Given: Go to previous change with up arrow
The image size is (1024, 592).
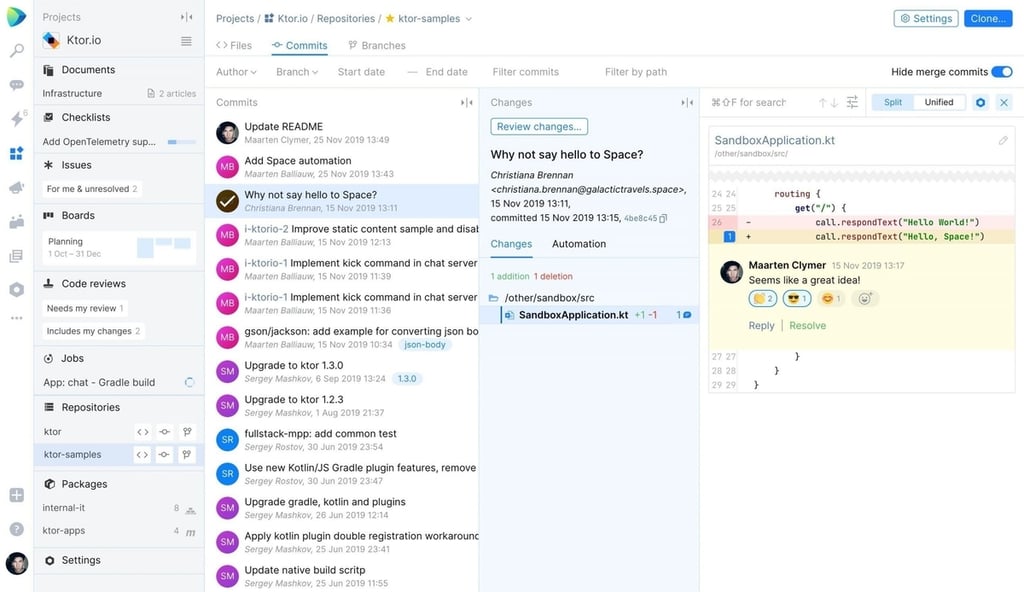Looking at the screenshot, I should tap(822, 103).
